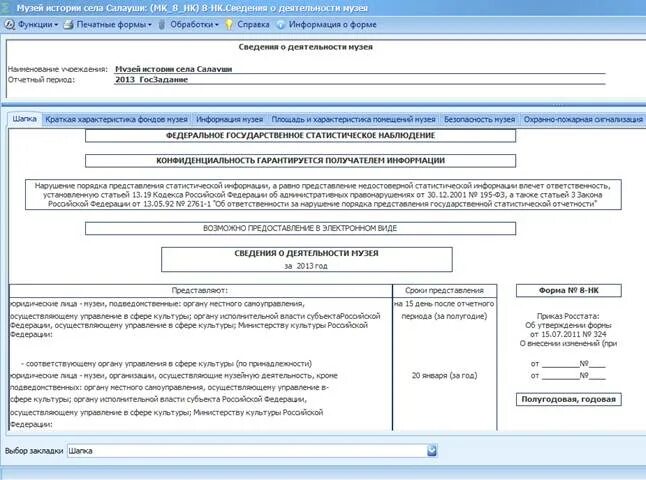Click the Наименование учреждения field value

click(x=360, y=69)
